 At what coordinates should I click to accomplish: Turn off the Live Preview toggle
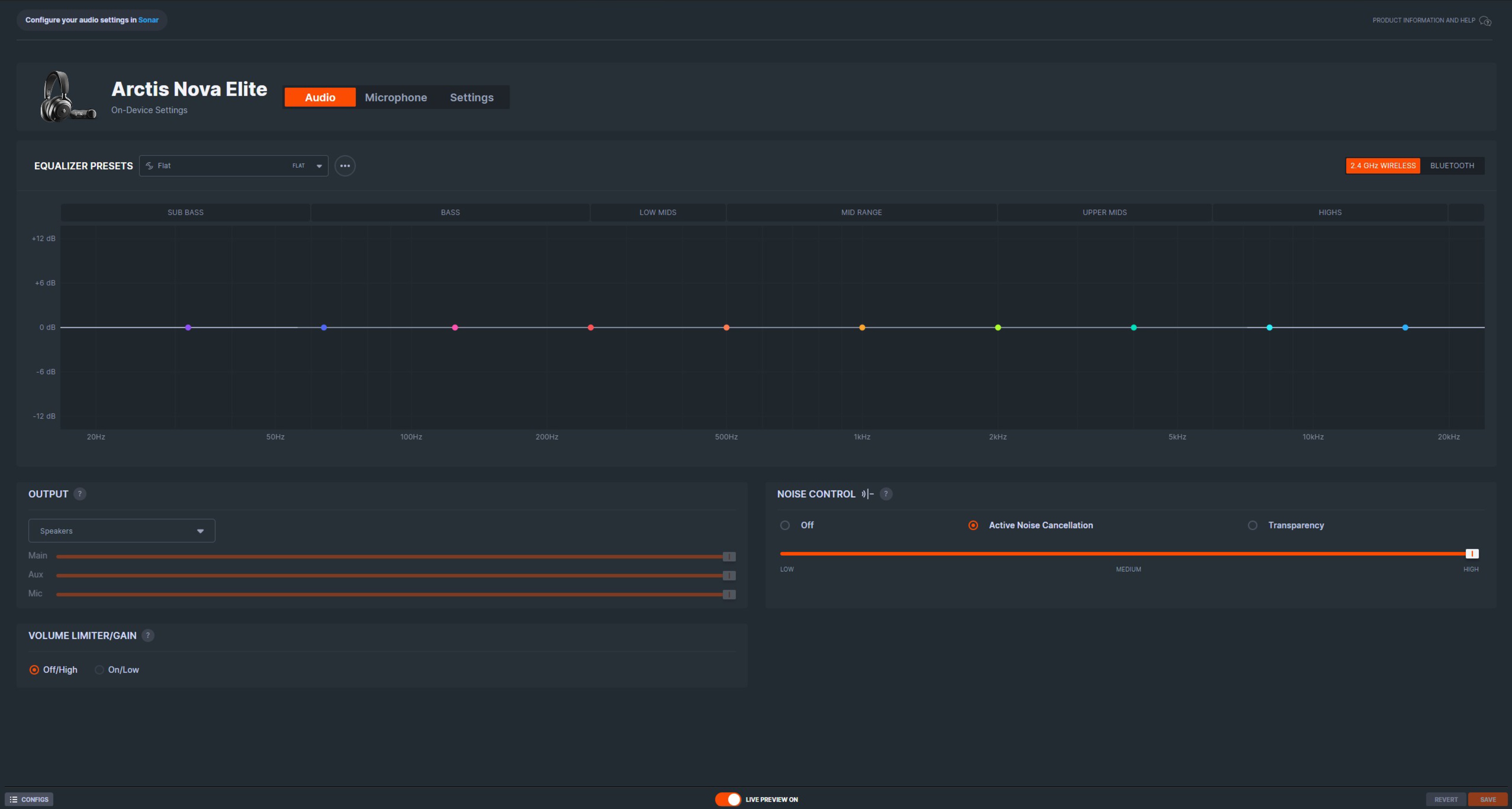click(x=728, y=799)
